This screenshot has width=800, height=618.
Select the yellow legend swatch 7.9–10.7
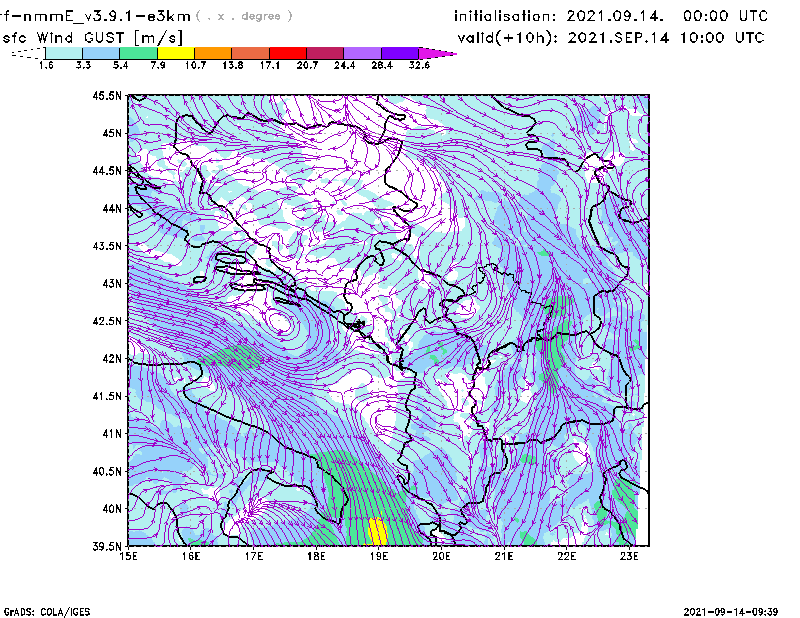point(176,53)
